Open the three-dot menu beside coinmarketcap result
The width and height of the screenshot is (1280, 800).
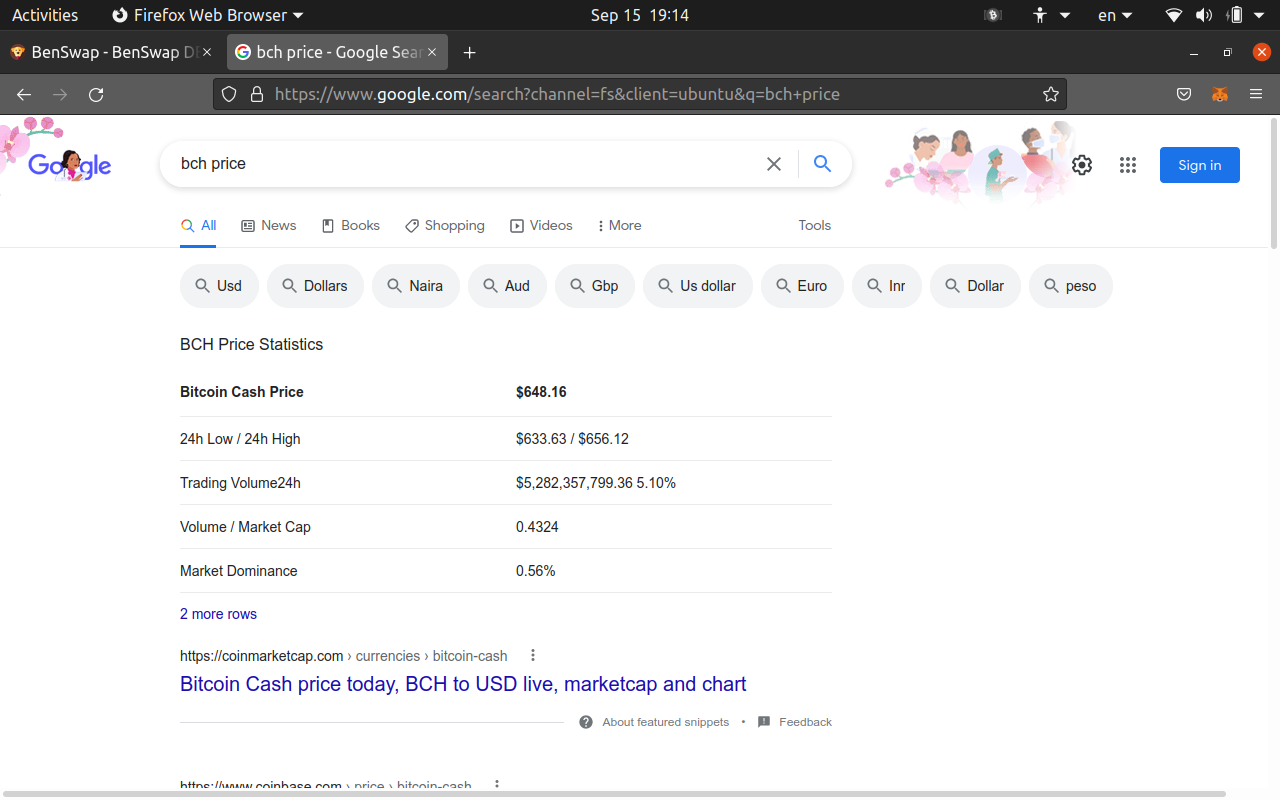(533, 656)
